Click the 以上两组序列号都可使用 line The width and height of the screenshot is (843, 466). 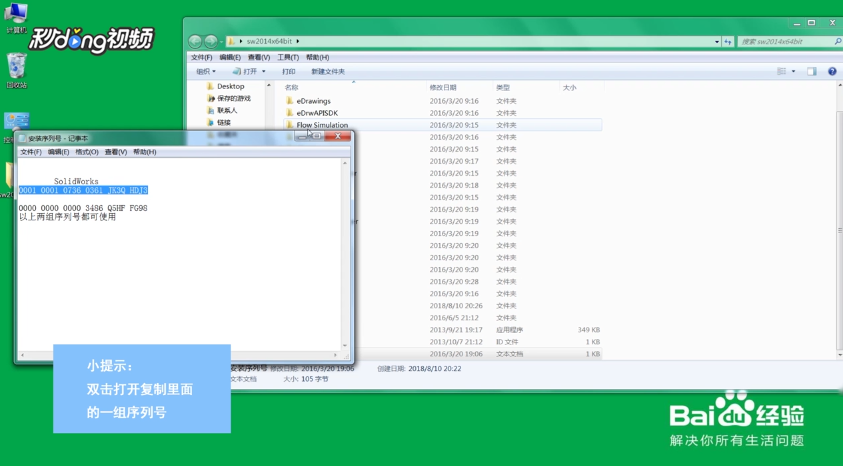tap(67, 217)
